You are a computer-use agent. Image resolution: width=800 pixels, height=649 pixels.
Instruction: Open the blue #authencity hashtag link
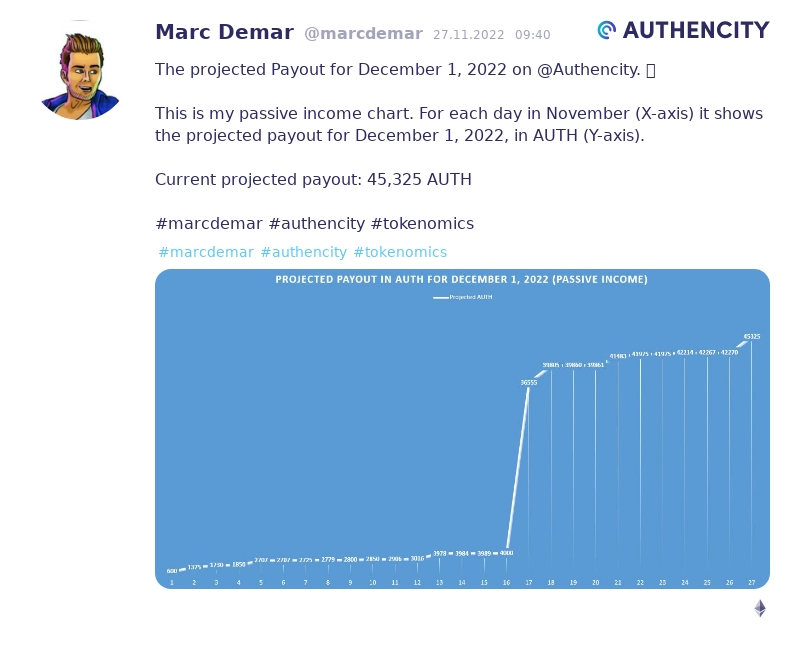[x=303, y=252]
